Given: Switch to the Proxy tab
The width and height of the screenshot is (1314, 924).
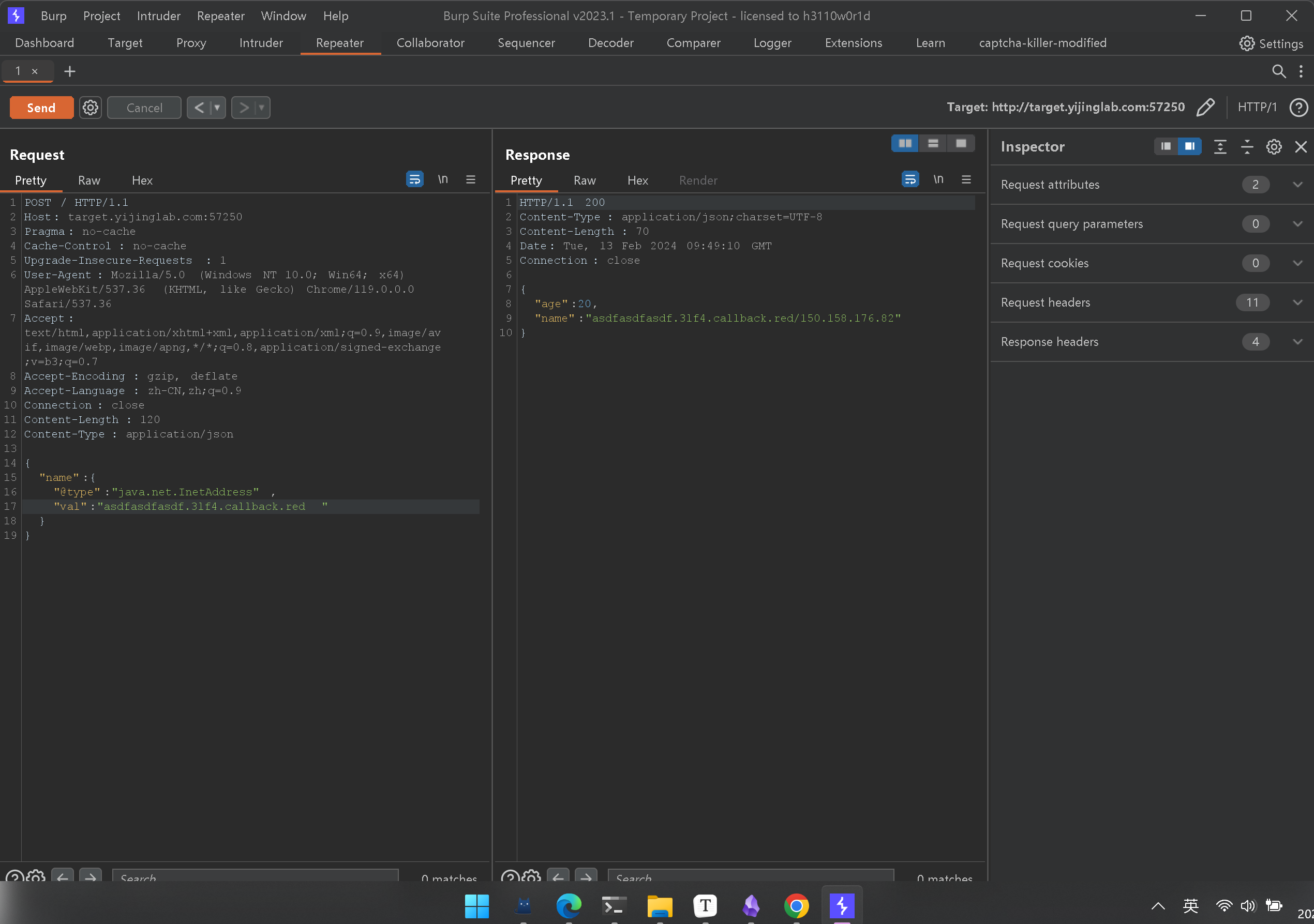Looking at the screenshot, I should (190, 43).
